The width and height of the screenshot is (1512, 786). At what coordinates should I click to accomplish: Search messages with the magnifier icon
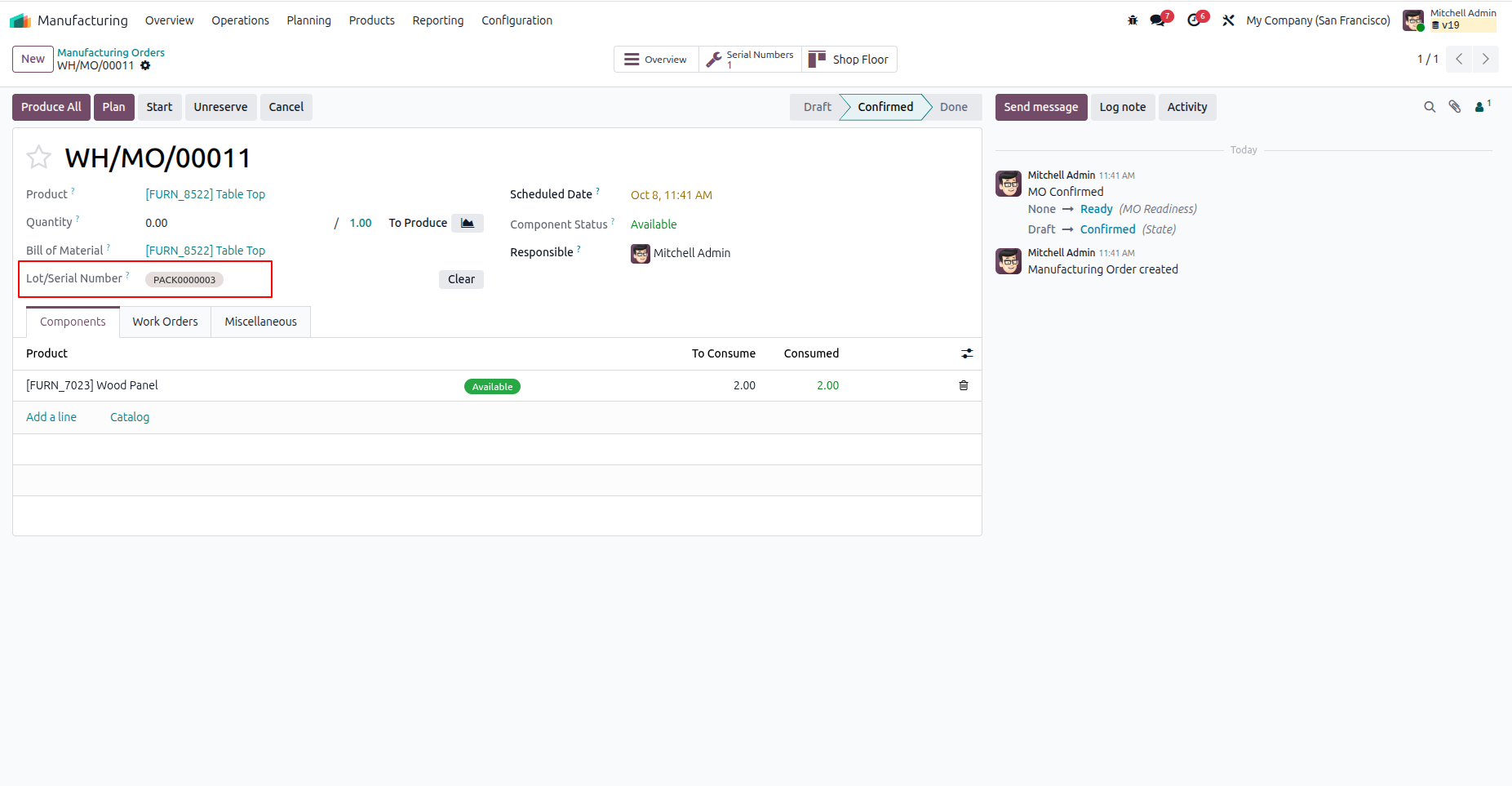click(1430, 107)
